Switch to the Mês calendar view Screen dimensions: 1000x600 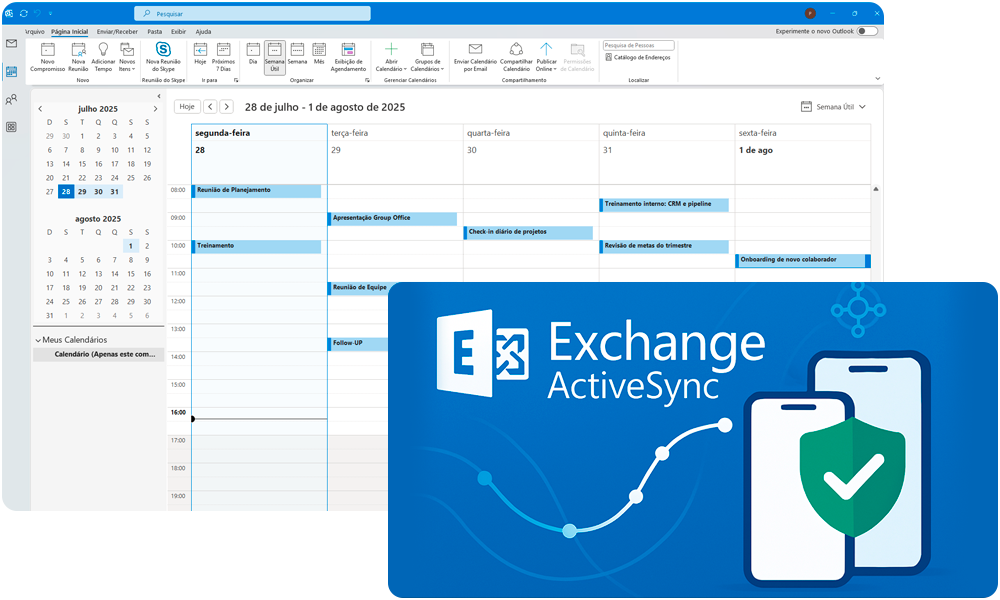click(319, 50)
